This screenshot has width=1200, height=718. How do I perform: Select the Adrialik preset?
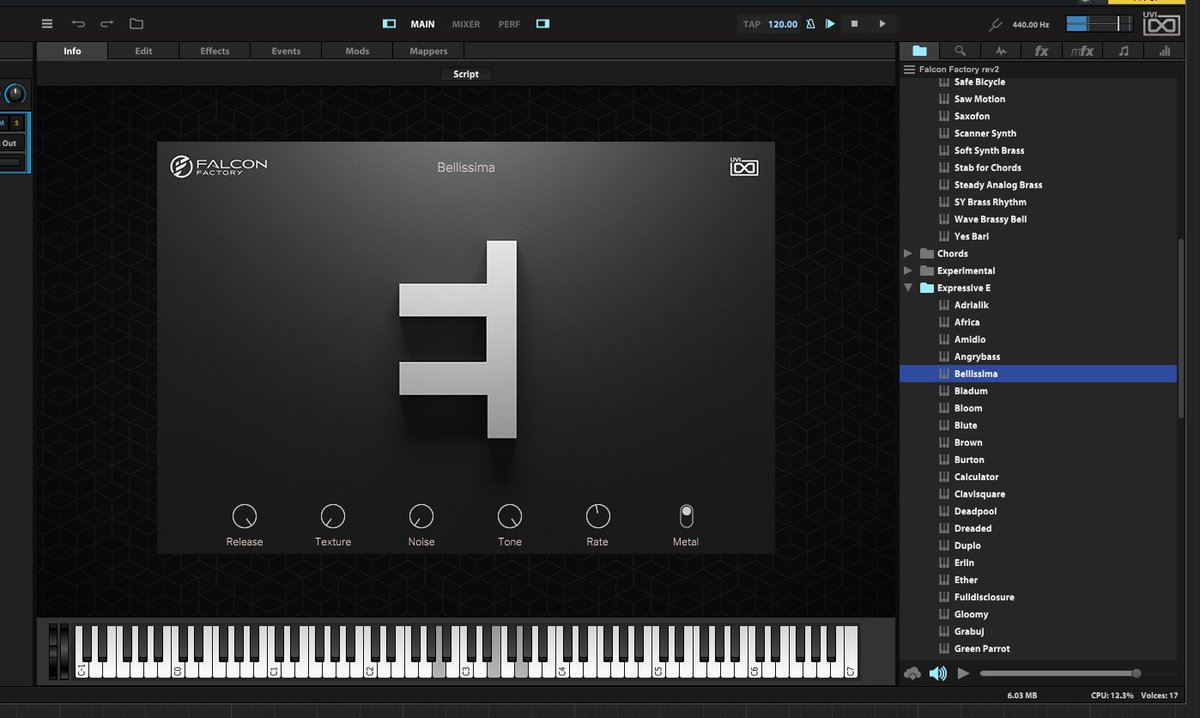(x=1038, y=305)
